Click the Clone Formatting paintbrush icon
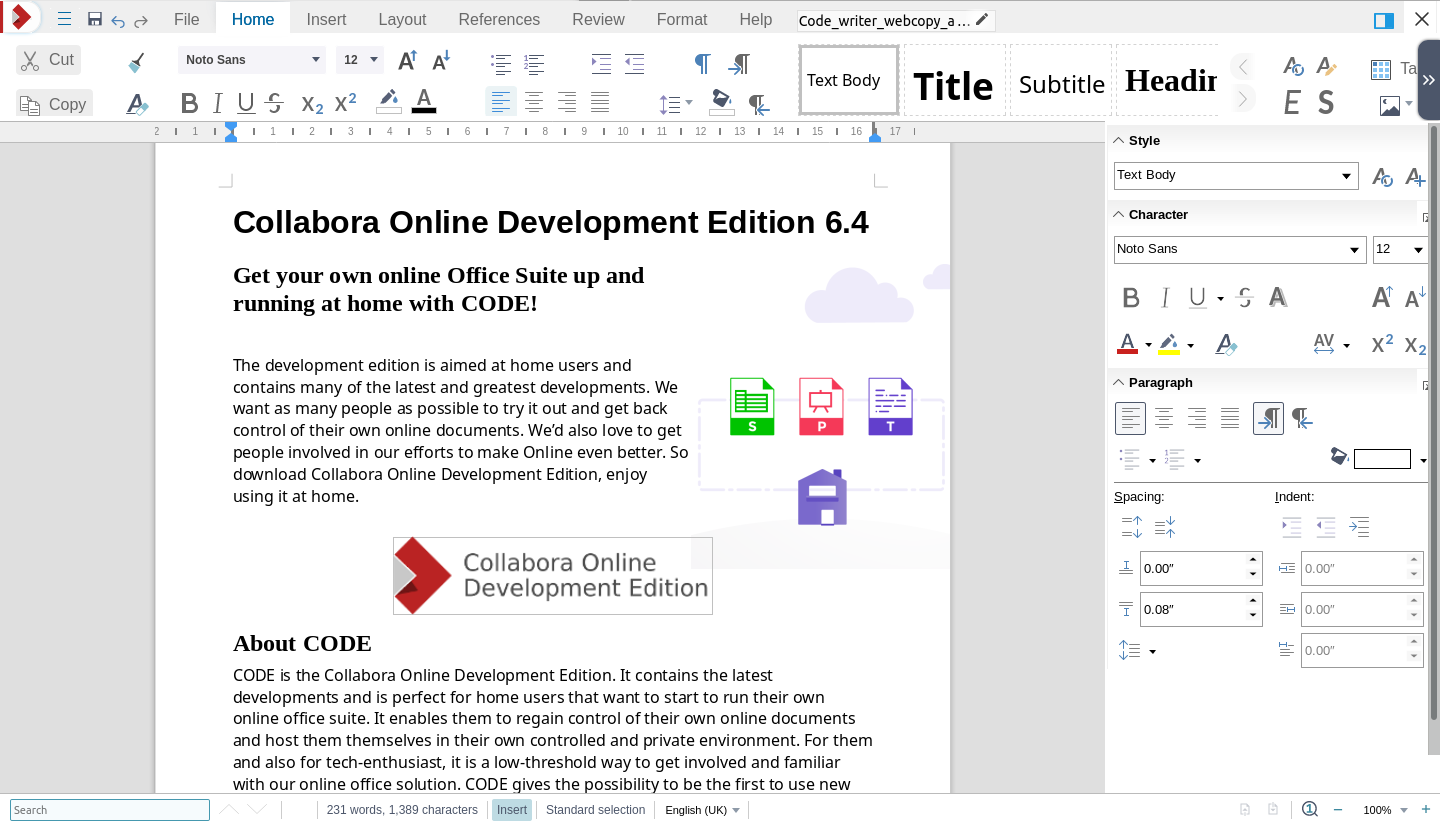 click(x=137, y=62)
